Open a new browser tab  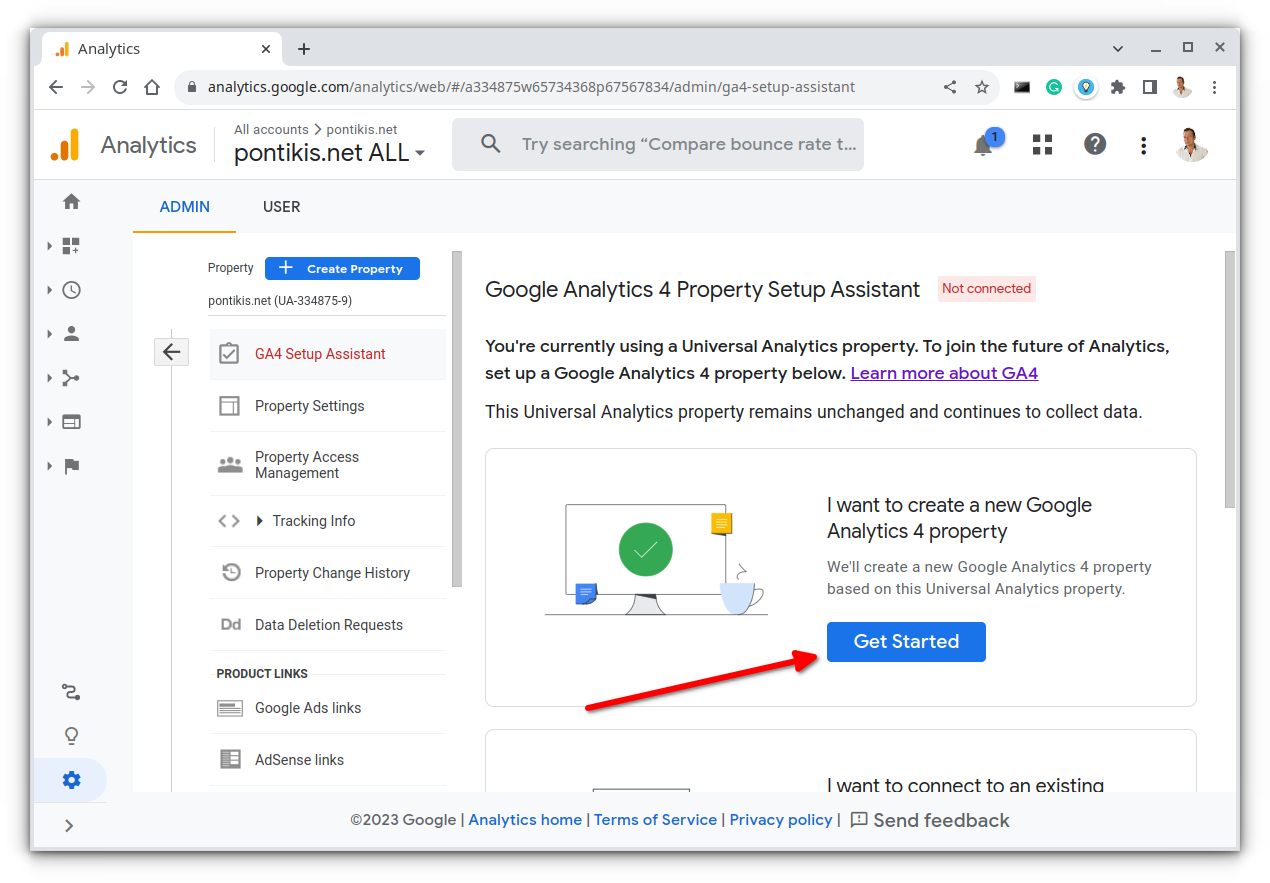(x=304, y=49)
